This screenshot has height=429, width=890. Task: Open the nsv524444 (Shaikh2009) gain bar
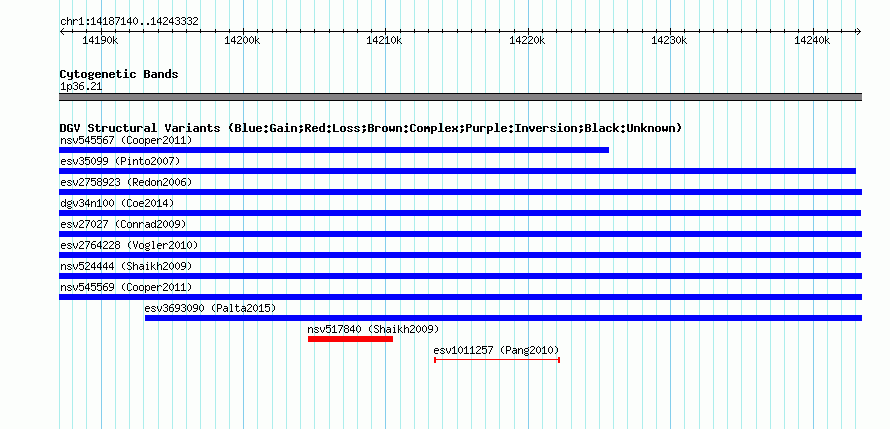tap(460, 276)
